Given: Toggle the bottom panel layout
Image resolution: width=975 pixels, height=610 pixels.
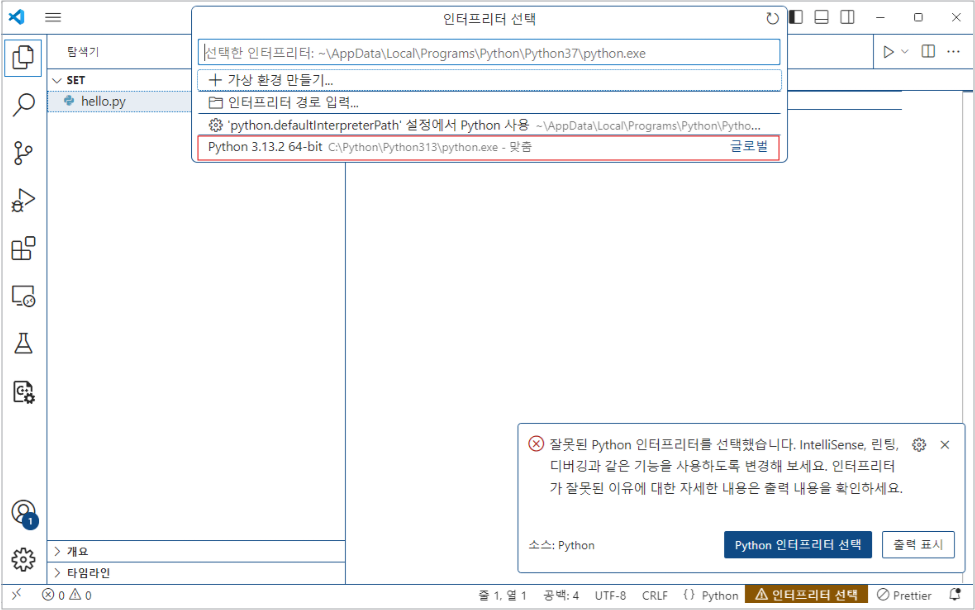Looking at the screenshot, I should [821, 17].
